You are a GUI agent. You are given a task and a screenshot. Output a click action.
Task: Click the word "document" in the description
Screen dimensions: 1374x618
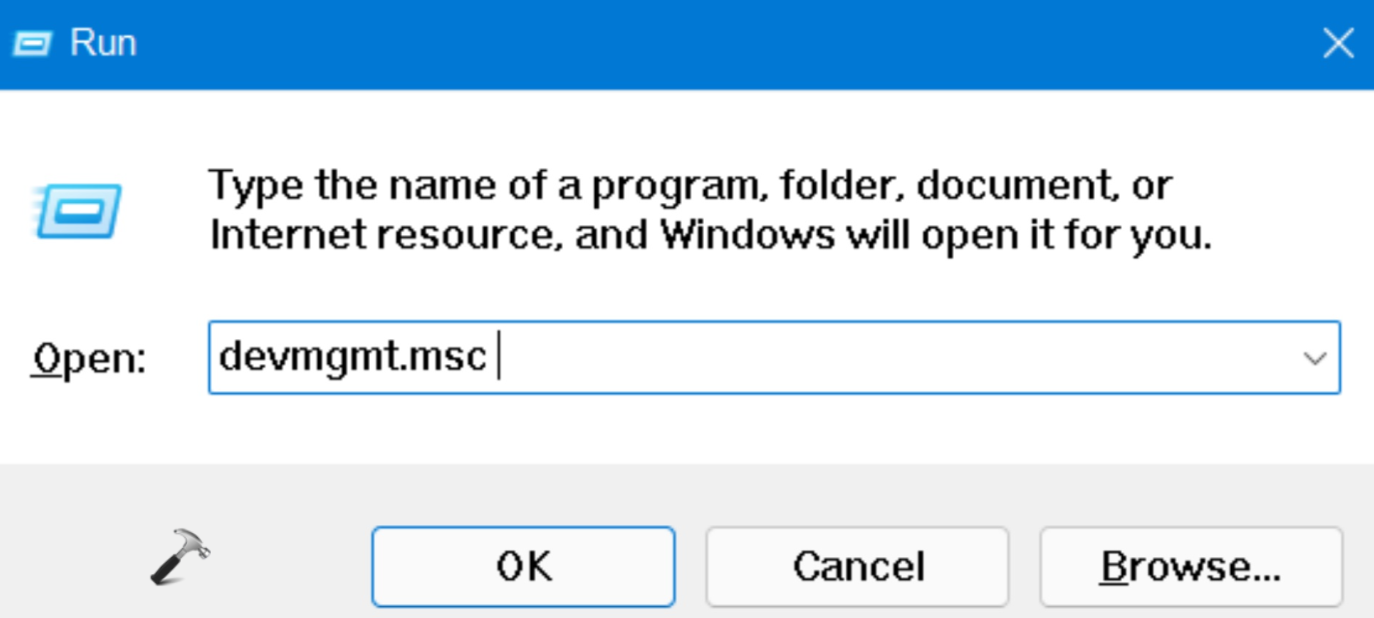[x=1015, y=185]
